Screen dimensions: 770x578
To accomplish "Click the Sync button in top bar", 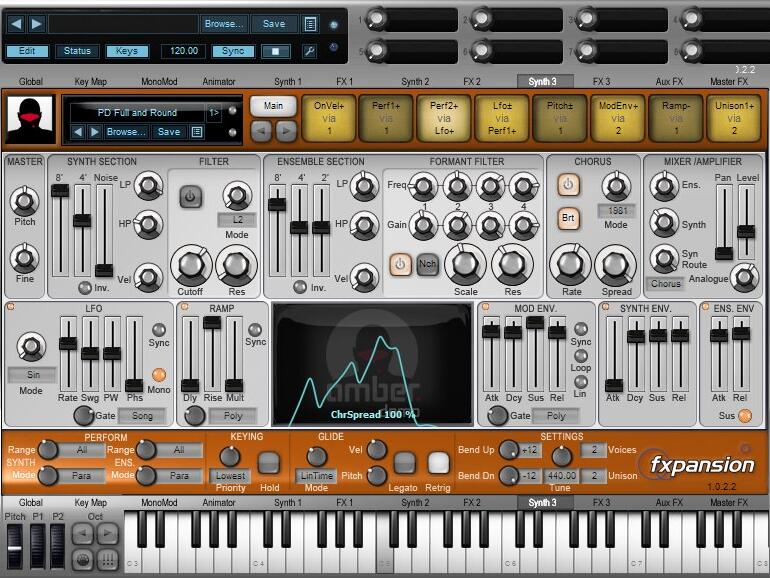I will (233, 51).
